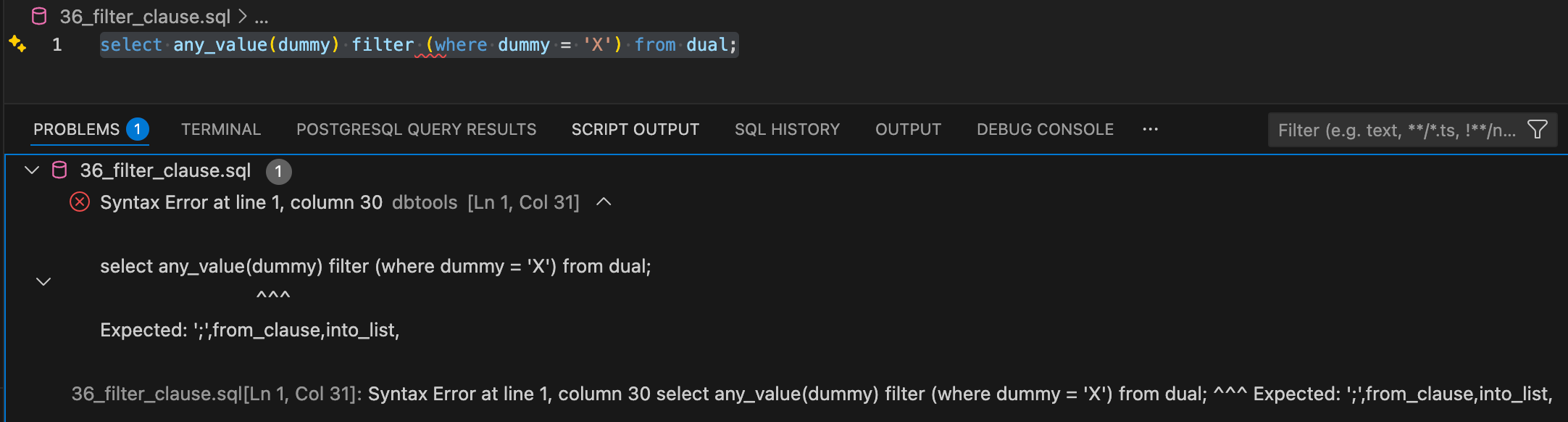Click the problem count badge beside the file name

pyautogui.click(x=278, y=172)
